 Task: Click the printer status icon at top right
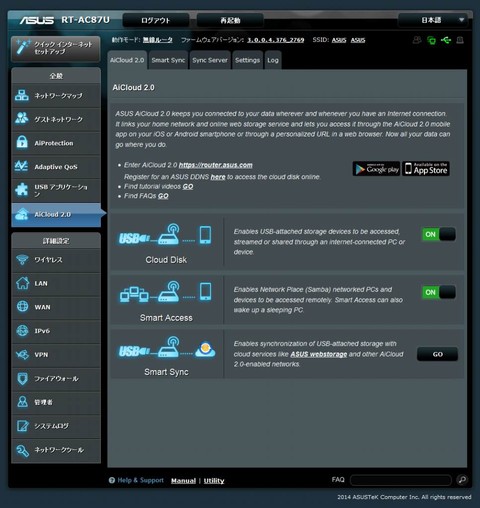click(x=460, y=40)
